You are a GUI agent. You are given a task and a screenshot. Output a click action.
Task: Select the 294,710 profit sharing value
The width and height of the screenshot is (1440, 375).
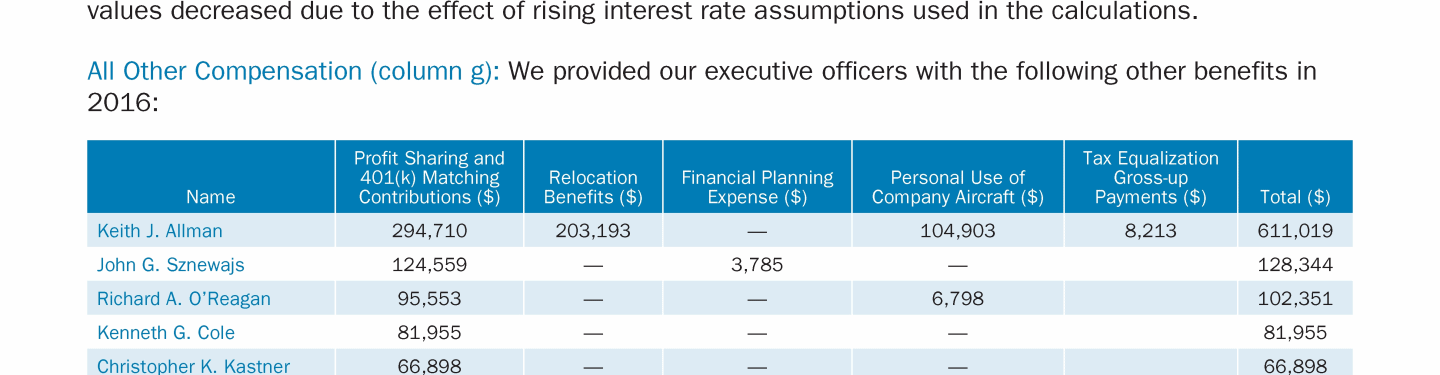(430, 231)
